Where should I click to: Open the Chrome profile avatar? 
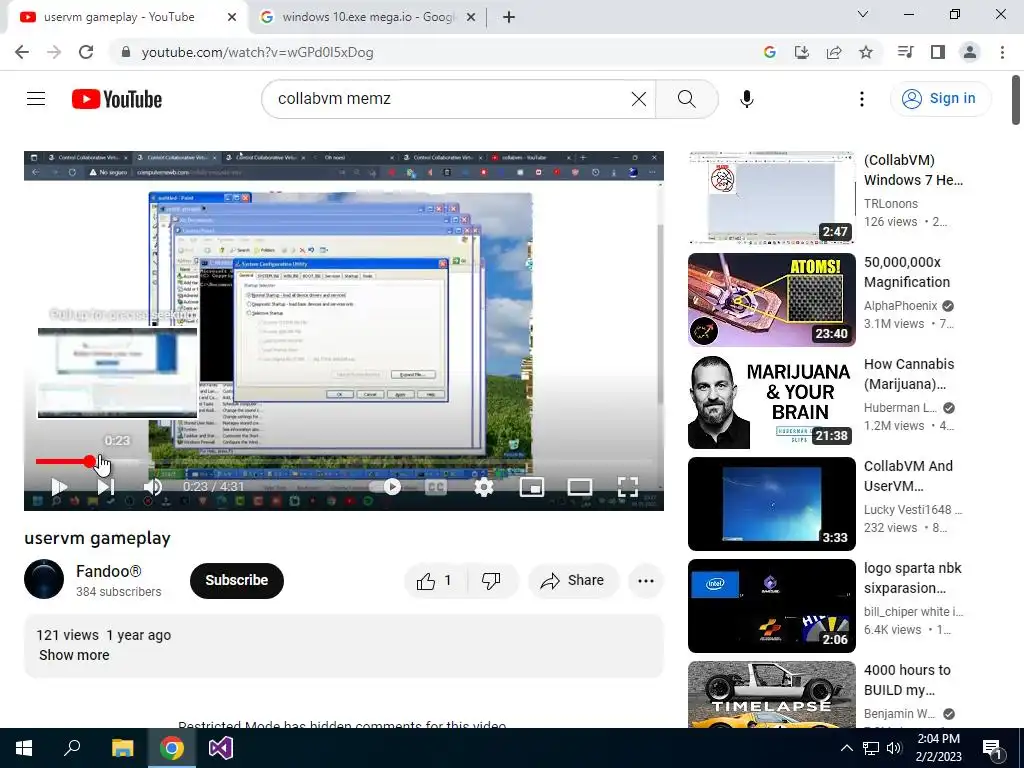tap(970, 52)
